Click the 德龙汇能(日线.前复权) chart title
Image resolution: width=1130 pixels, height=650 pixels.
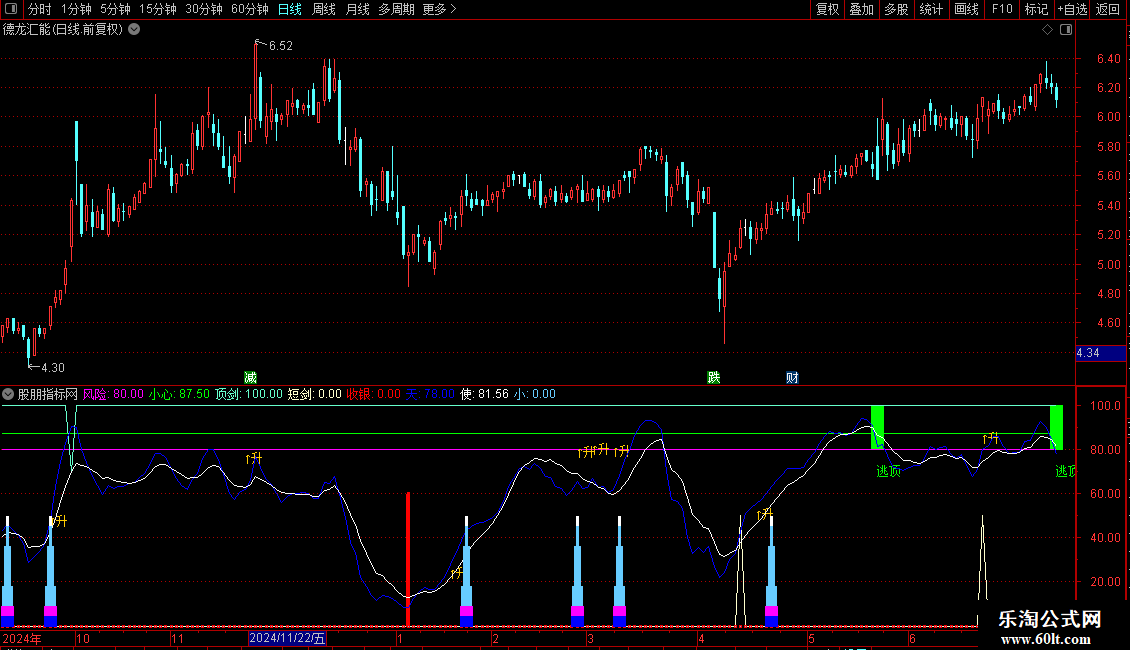click(x=63, y=30)
